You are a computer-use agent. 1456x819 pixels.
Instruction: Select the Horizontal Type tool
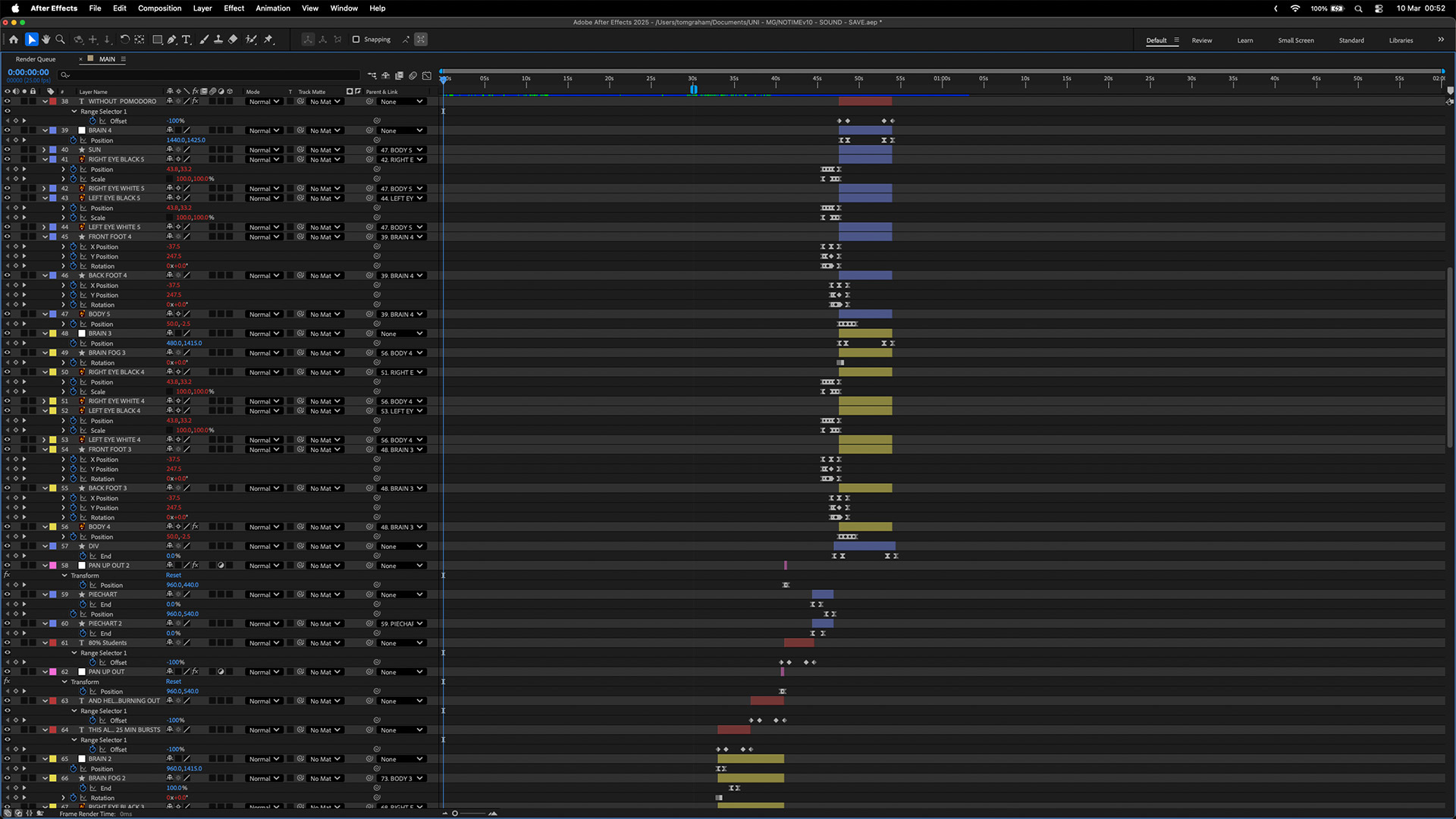coord(186,39)
